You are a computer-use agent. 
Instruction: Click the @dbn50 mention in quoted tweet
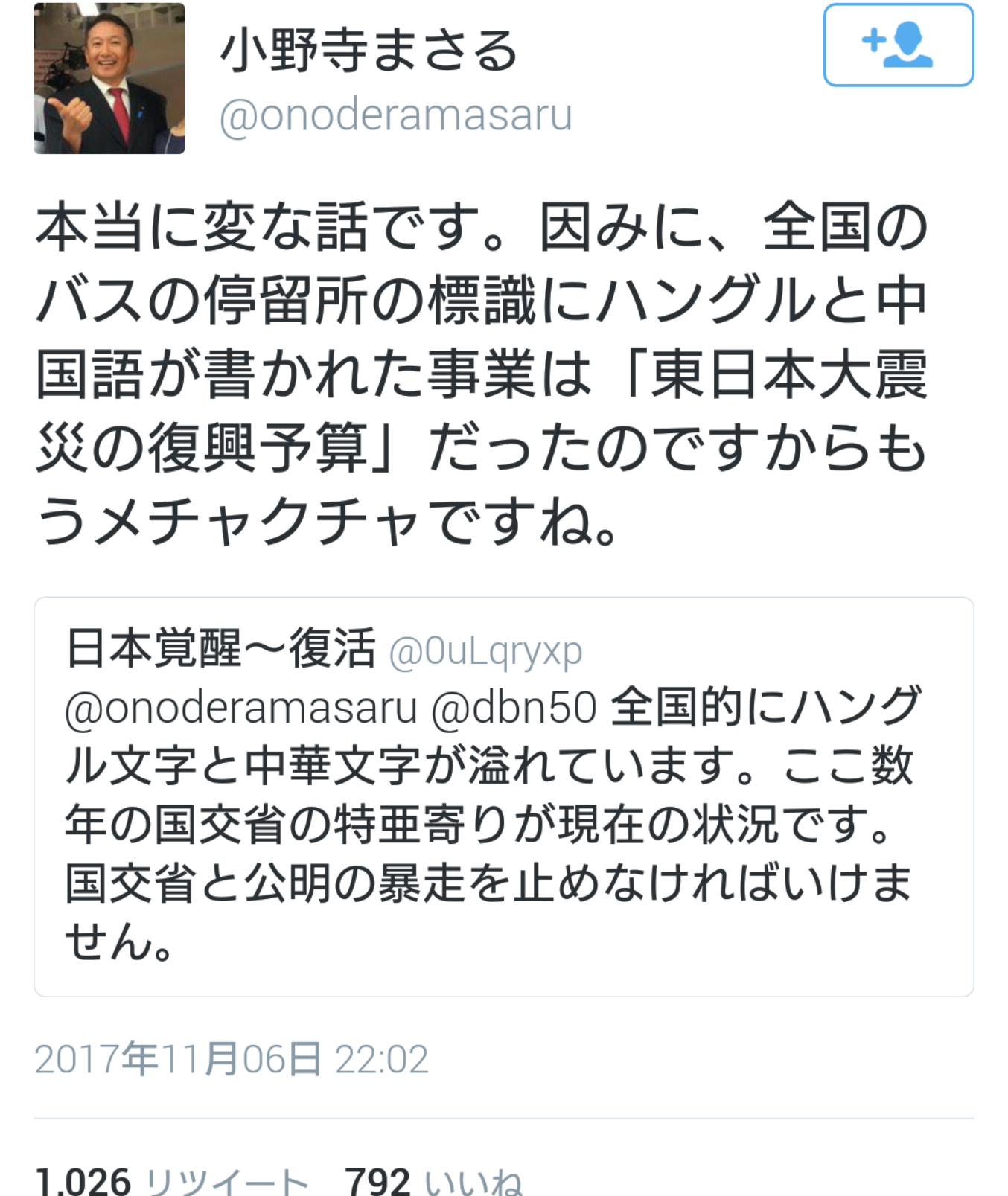[x=514, y=707]
